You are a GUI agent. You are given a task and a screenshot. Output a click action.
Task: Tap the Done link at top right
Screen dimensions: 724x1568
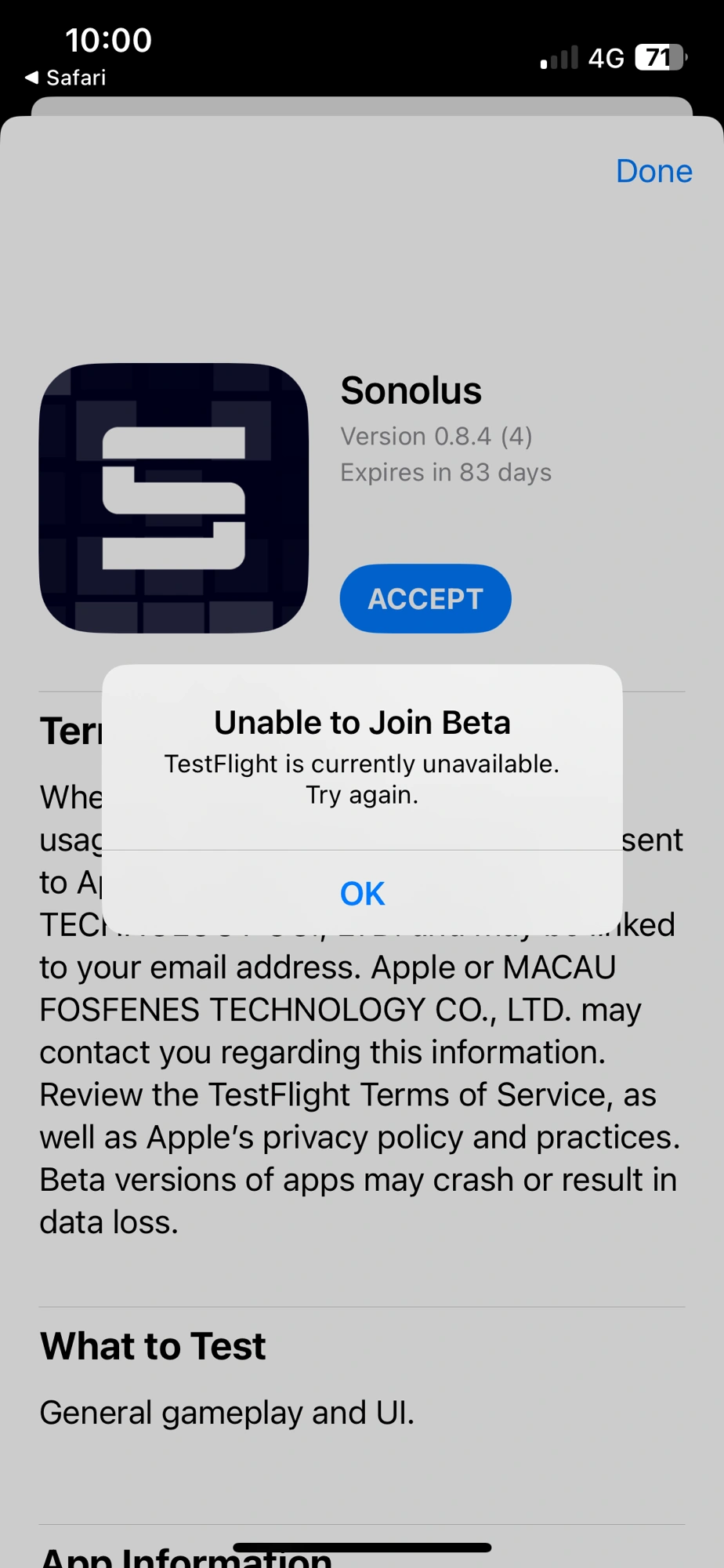[654, 171]
